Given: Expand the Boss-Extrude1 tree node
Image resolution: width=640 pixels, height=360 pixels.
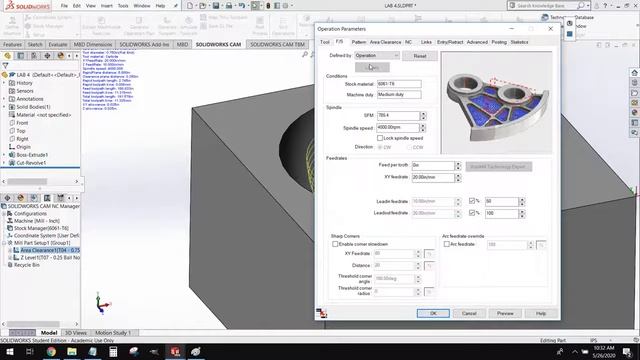Looking at the screenshot, I should [x=4, y=155].
